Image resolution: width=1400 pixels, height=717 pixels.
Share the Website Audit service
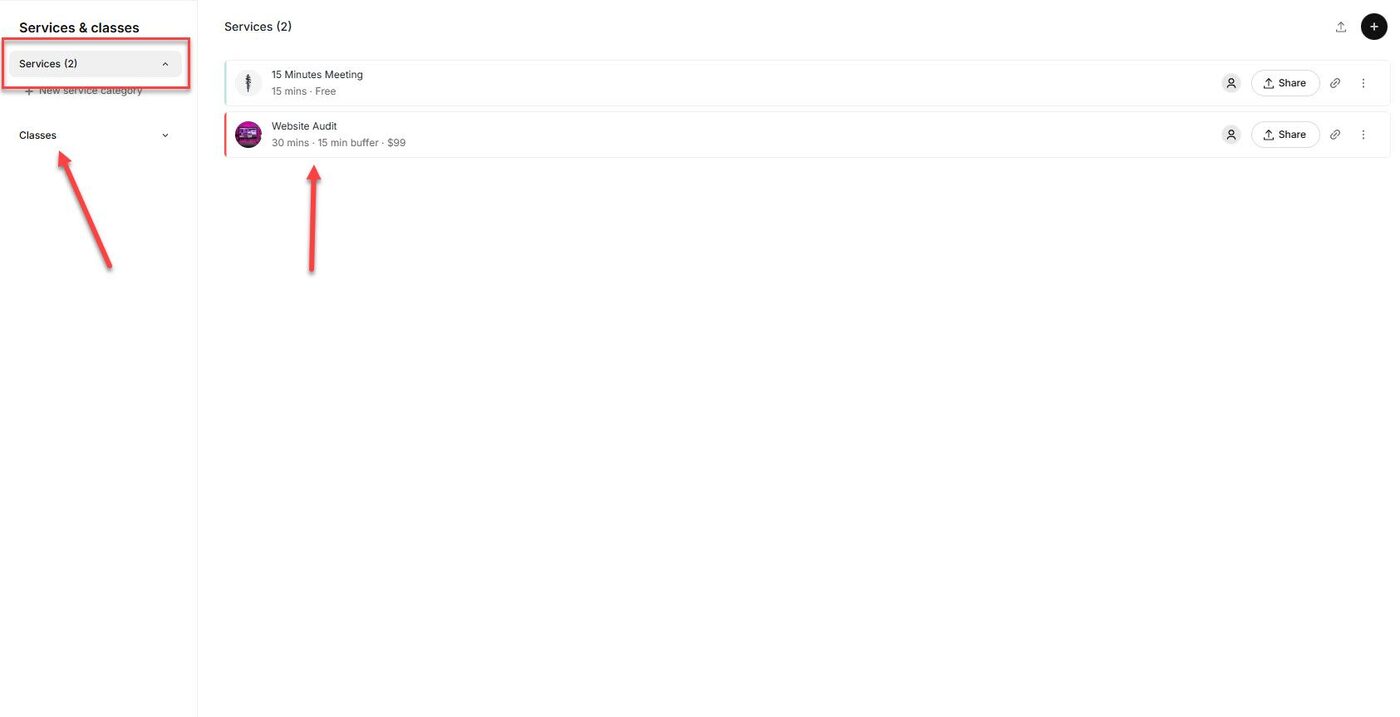(1285, 135)
